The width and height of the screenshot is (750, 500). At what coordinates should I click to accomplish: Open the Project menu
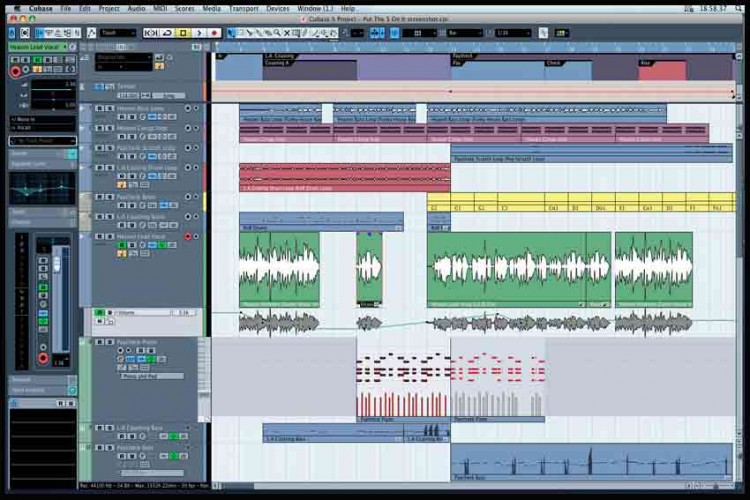109,9
